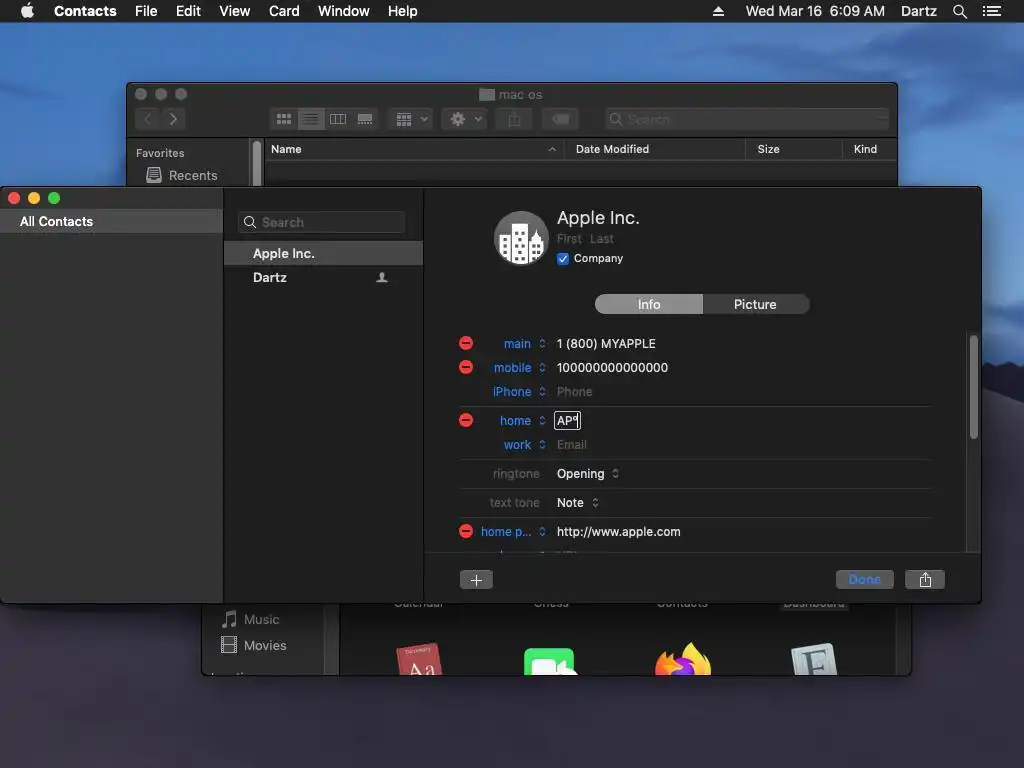Image resolution: width=1024 pixels, height=768 pixels.
Task: Open the Opening ringtone dropdown
Action: tap(588, 473)
